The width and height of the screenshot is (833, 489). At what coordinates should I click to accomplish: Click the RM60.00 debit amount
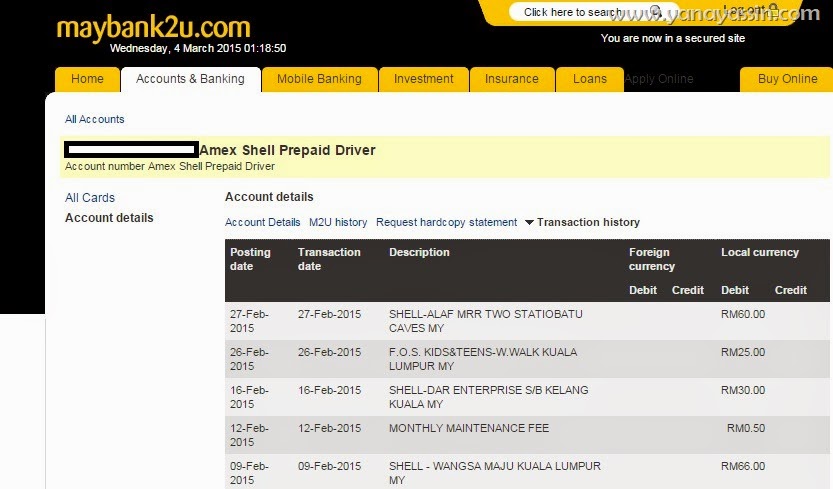[x=743, y=314]
